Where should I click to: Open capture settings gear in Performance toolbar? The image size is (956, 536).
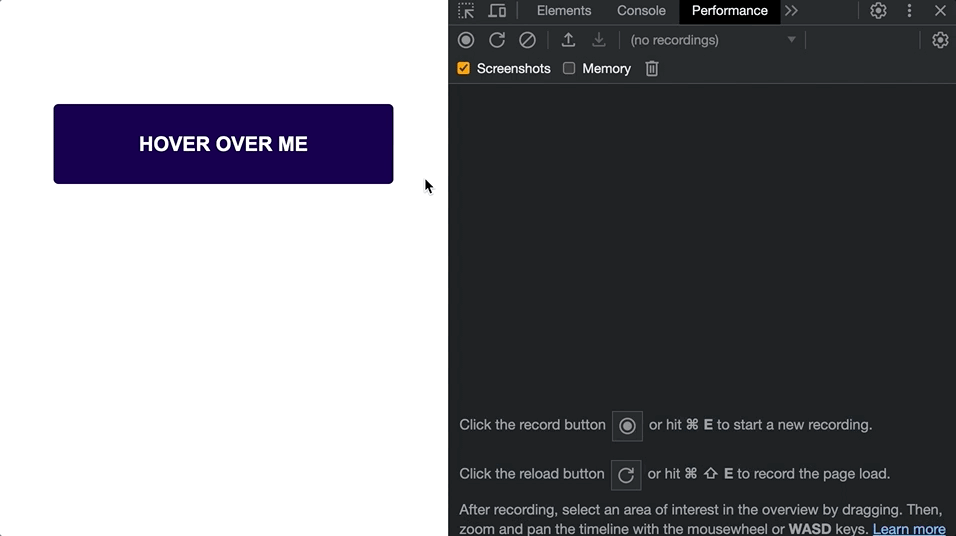pyautogui.click(x=940, y=40)
